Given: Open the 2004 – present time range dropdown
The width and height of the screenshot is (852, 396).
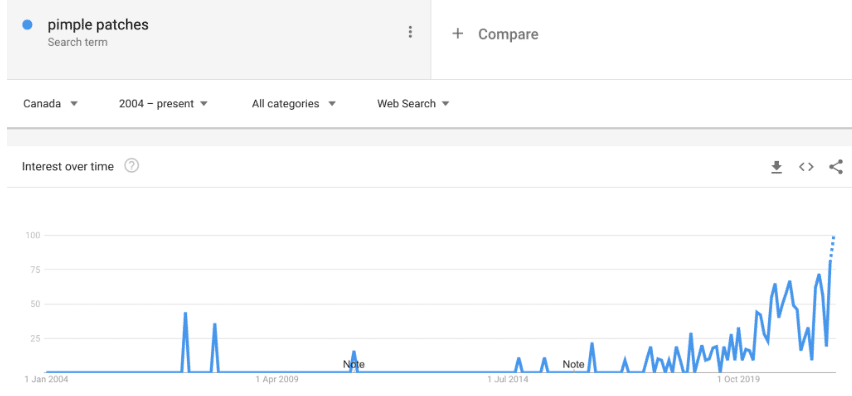Looking at the screenshot, I should click(163, 104).
